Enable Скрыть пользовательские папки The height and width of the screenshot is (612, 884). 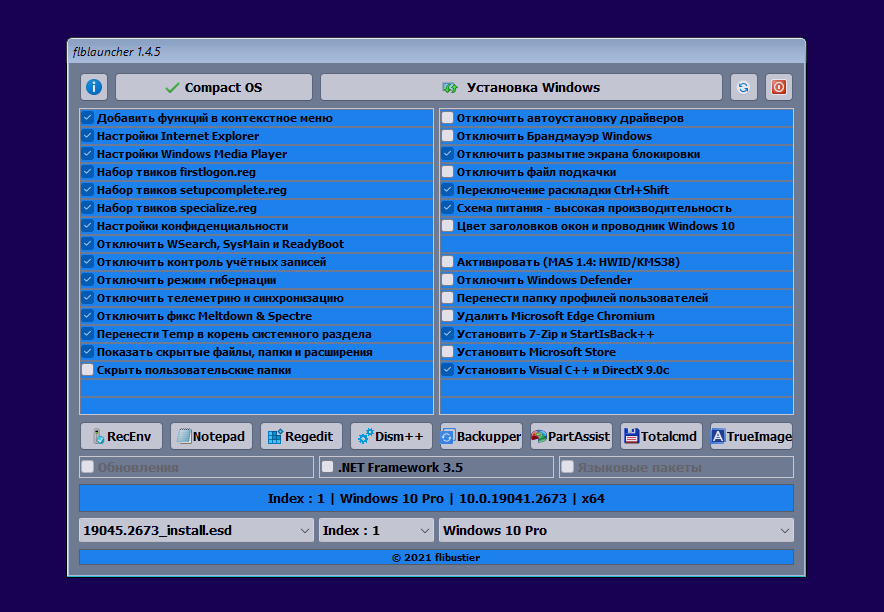click(87, 370)
